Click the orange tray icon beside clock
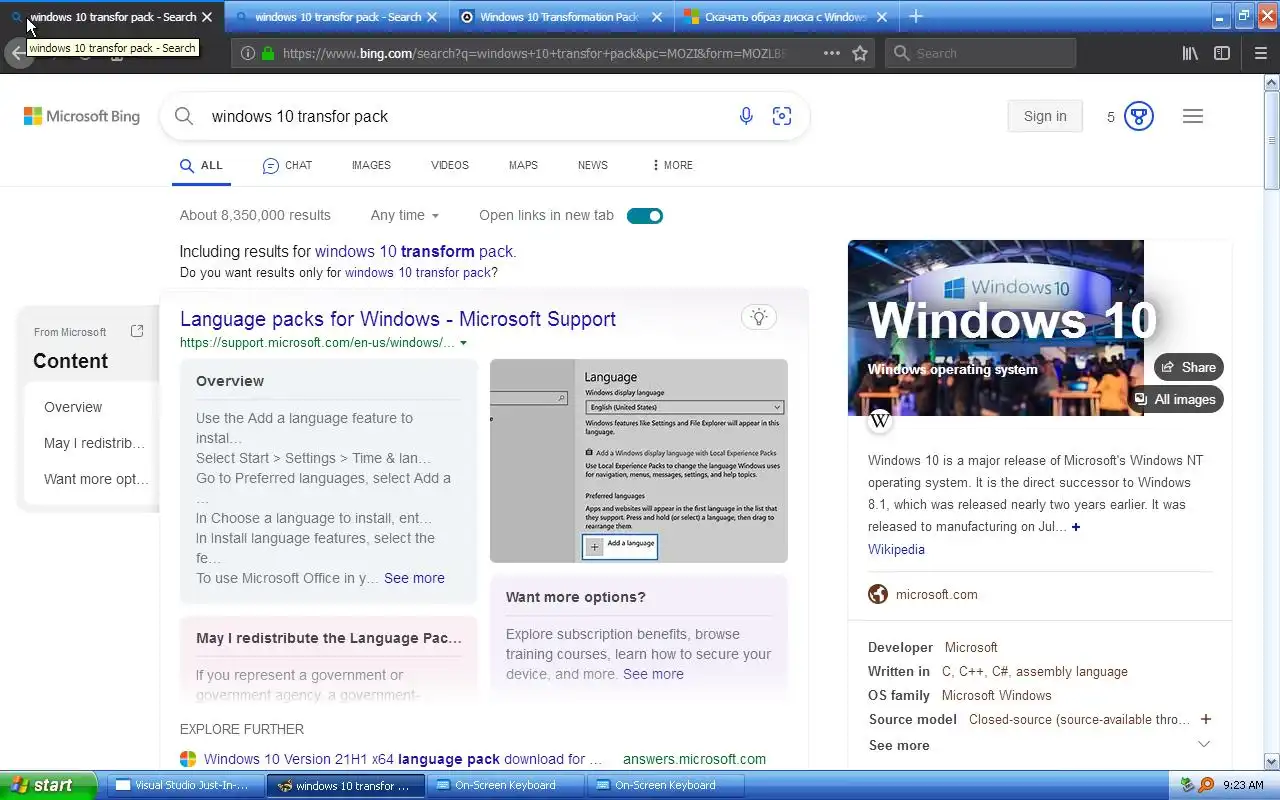Viewport: 1280px width, 800px height. pos(1206,785)
